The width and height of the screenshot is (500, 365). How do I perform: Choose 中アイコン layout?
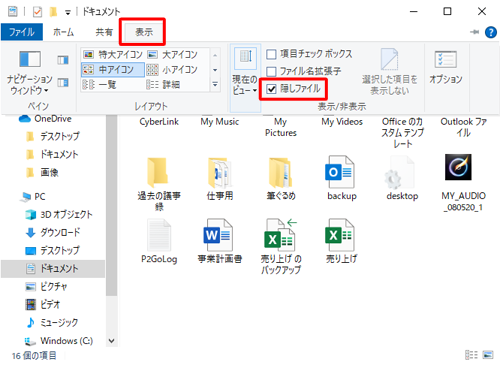(x=113, y=69)
